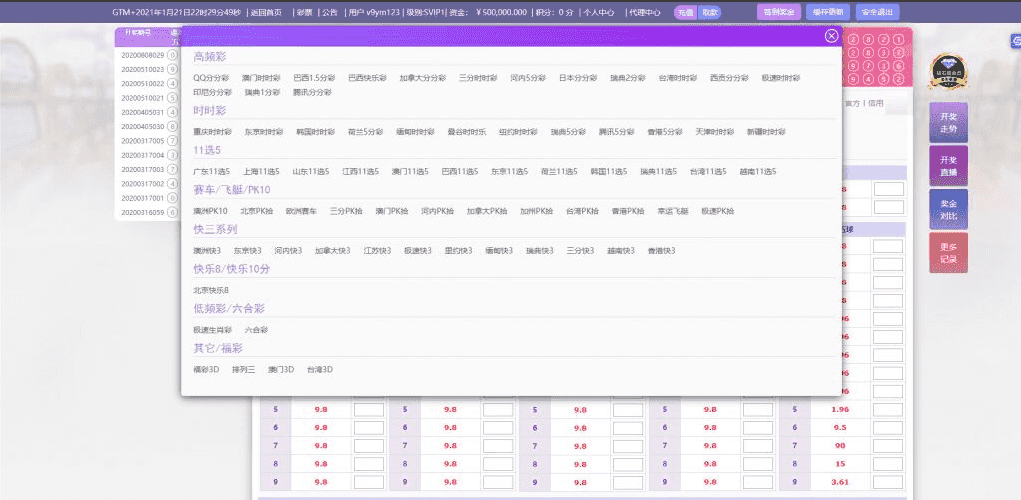Screen dimensions: 1021x500
Task: Open the 更多记录 side button
Action: click(948, 253)
